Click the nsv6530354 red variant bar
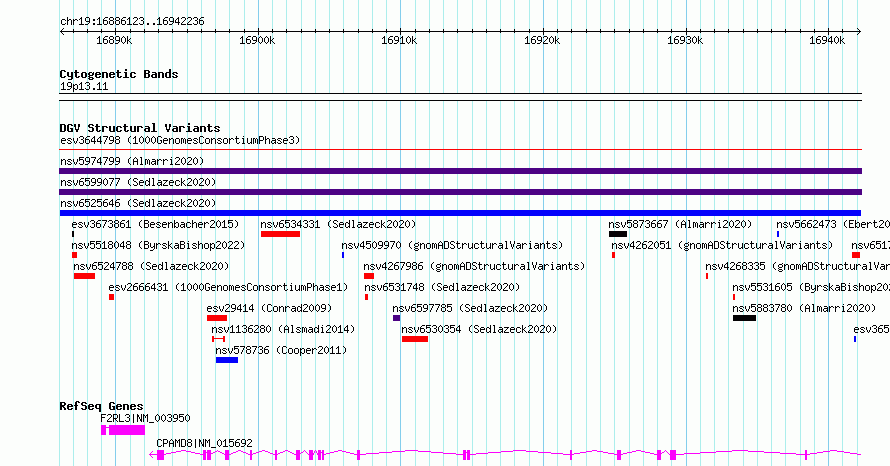The height and width of the screenshot is (466, 890). pos(415,339)
